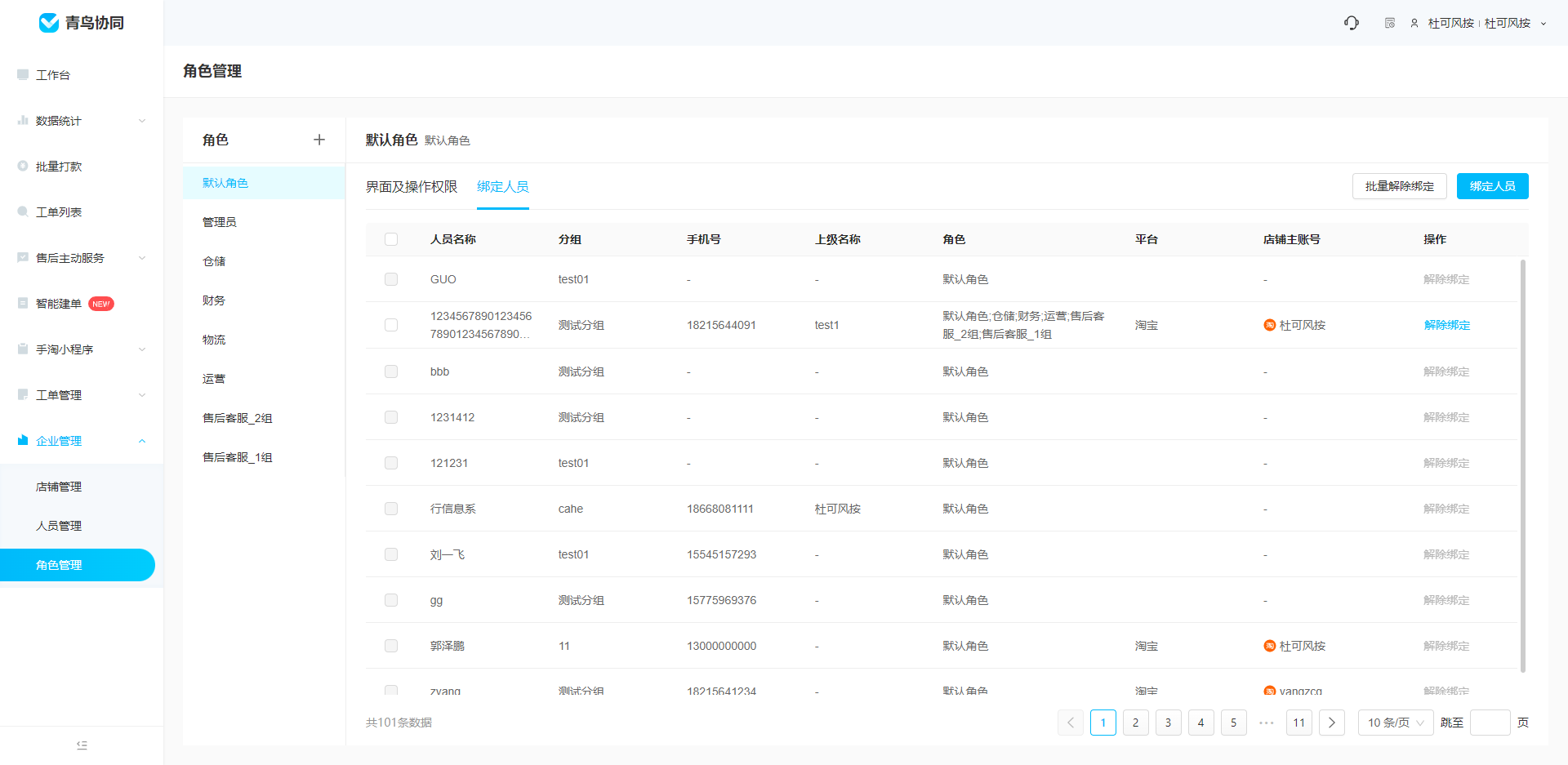Open the user account dropdown arrow
Viewport: 1568px width, 765px height.
(1543, 24)
